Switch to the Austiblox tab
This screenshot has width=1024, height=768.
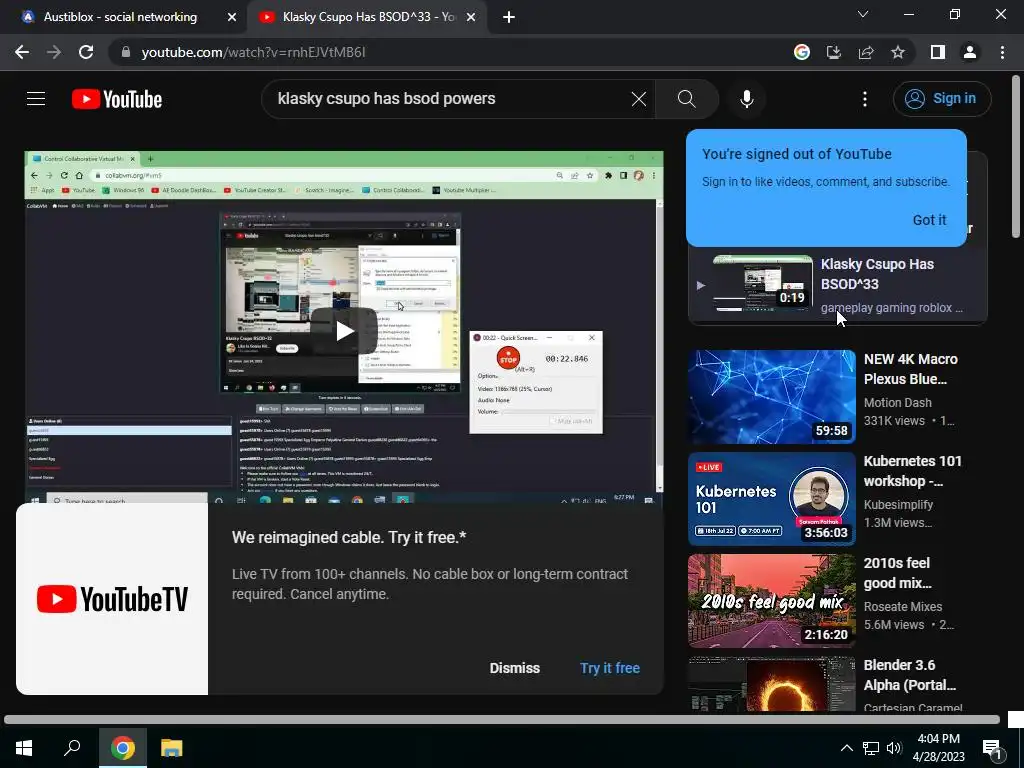tap(120, 17)
